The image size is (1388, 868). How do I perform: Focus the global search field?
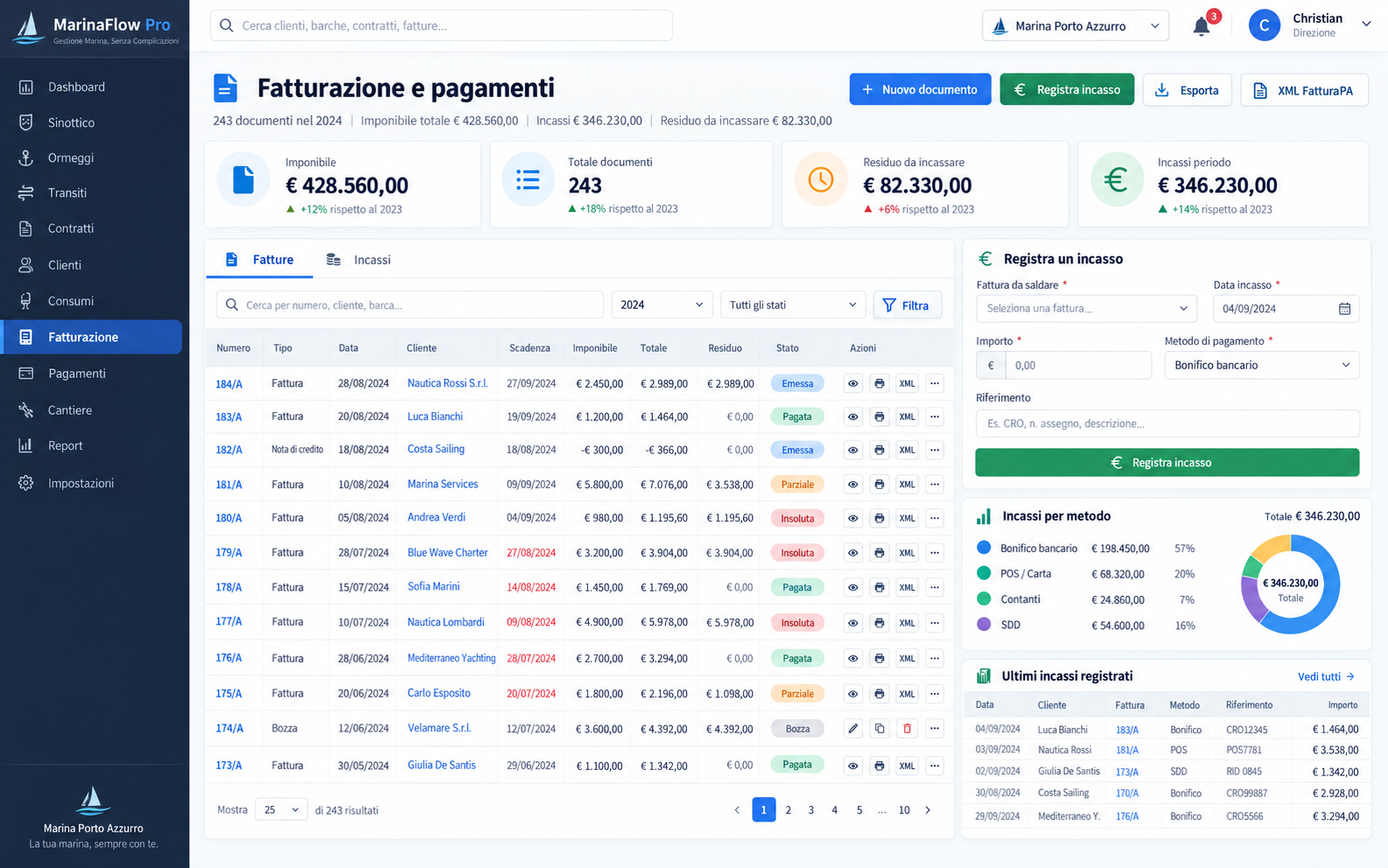pos(441,25)
